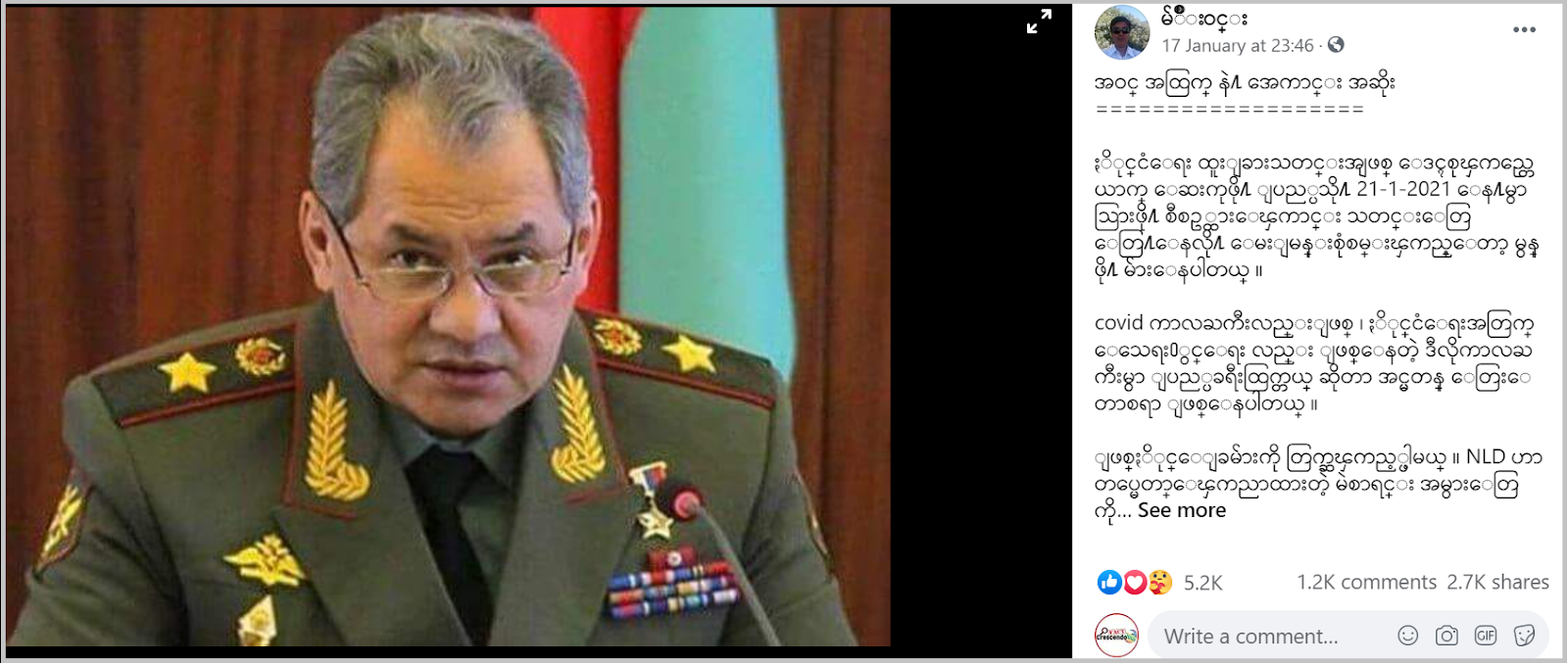
Task: View the 5.2K reactions list
Action: tap(1202, 583)
